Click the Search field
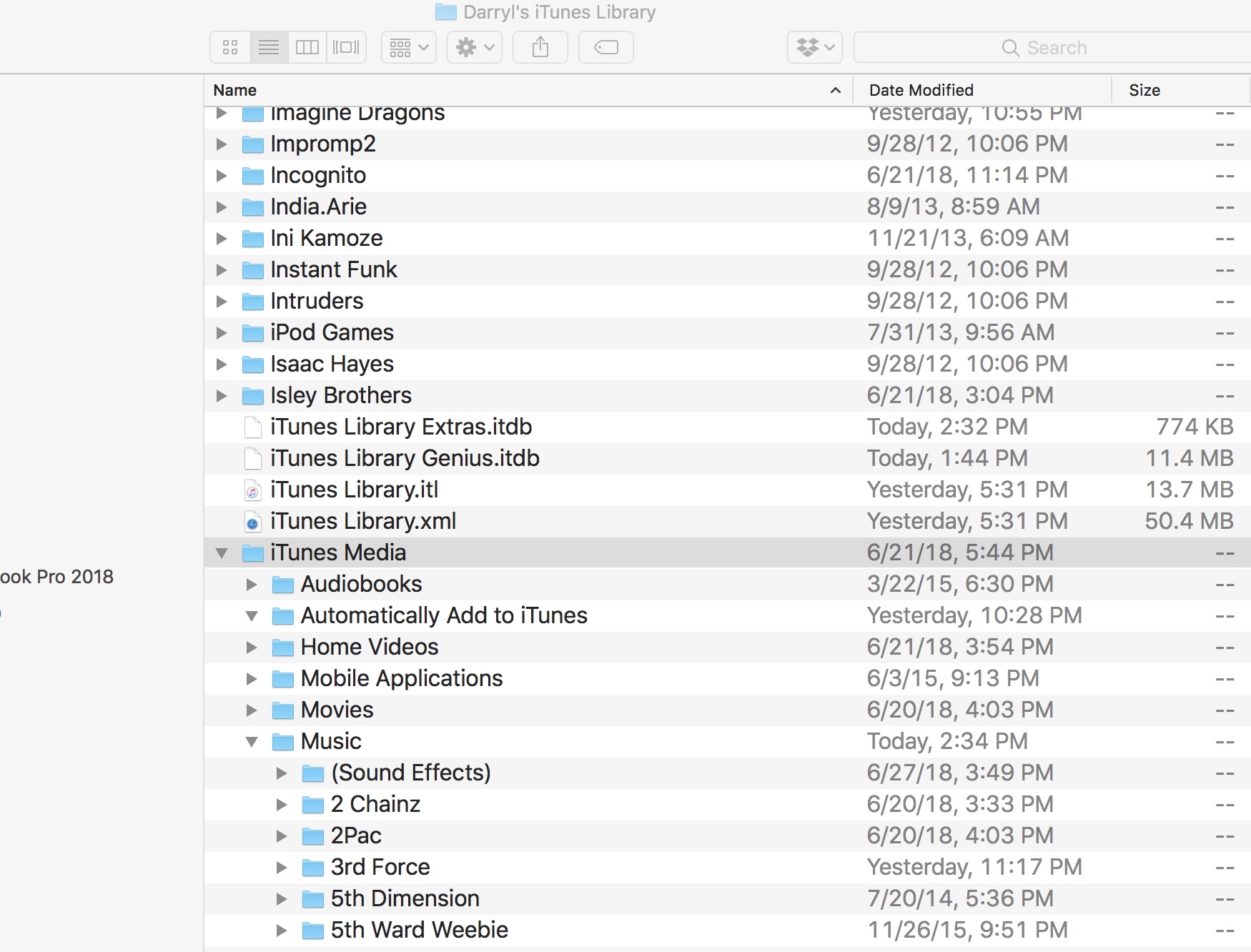The image size is (1251, 952). pos(1052,47)
